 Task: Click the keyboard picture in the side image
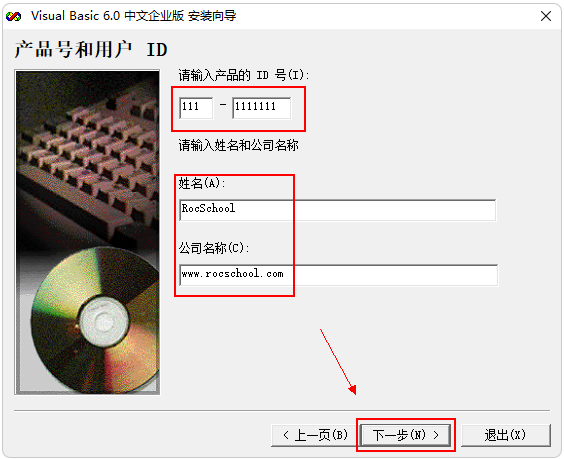(90, 158)
